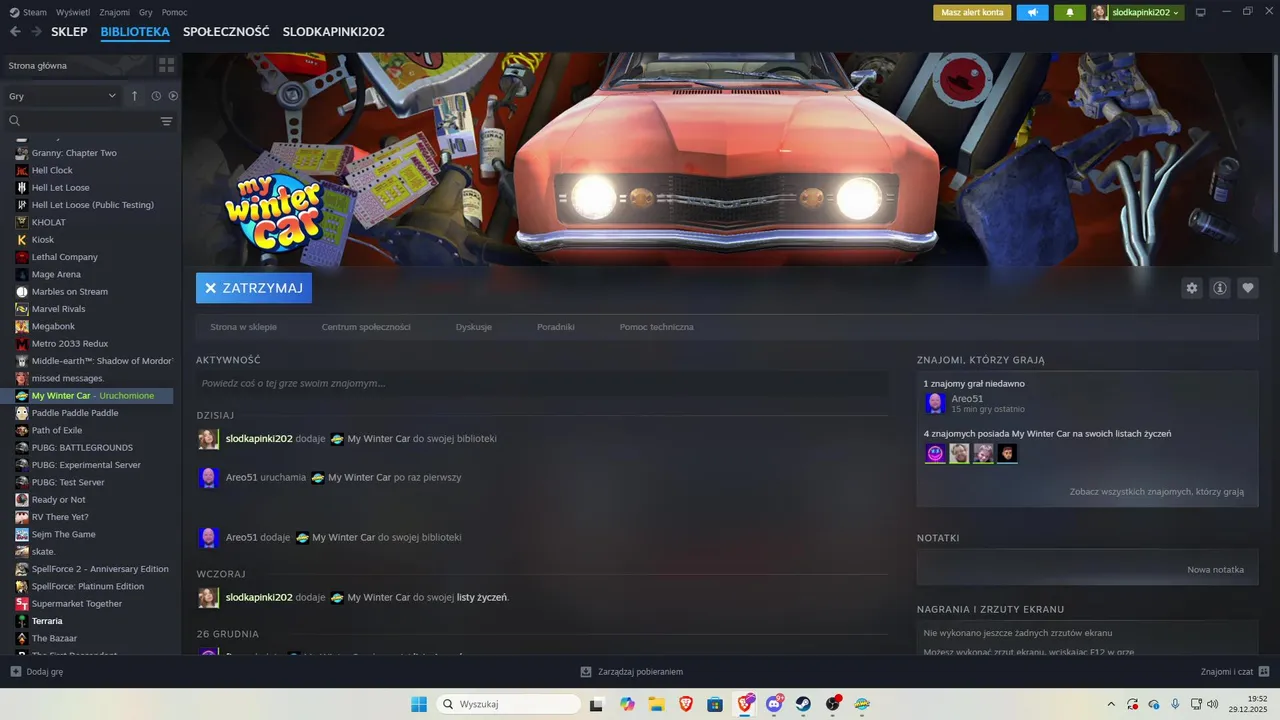This screenshot has width=1280, height=720.
Task: Switch to Big Picture mode icon
Action: click(x=1201, y=12)
